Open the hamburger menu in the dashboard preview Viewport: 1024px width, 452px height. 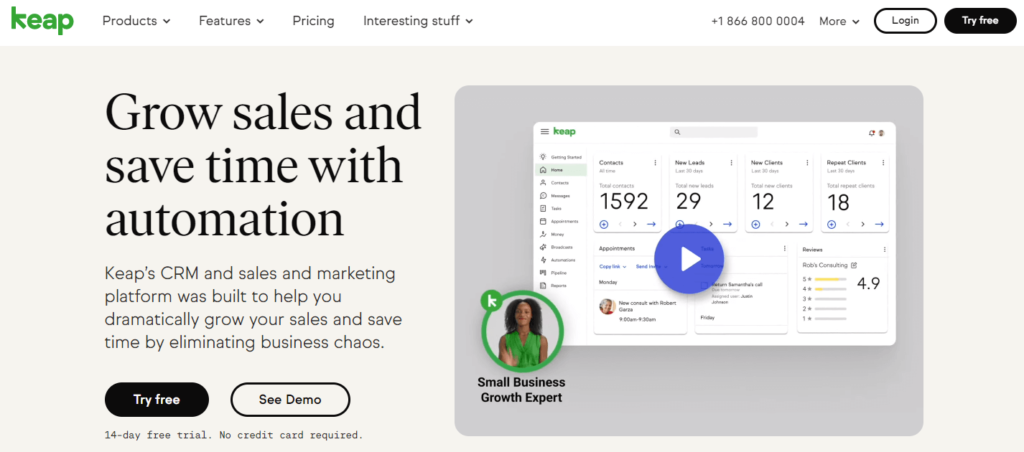(545, 132)
